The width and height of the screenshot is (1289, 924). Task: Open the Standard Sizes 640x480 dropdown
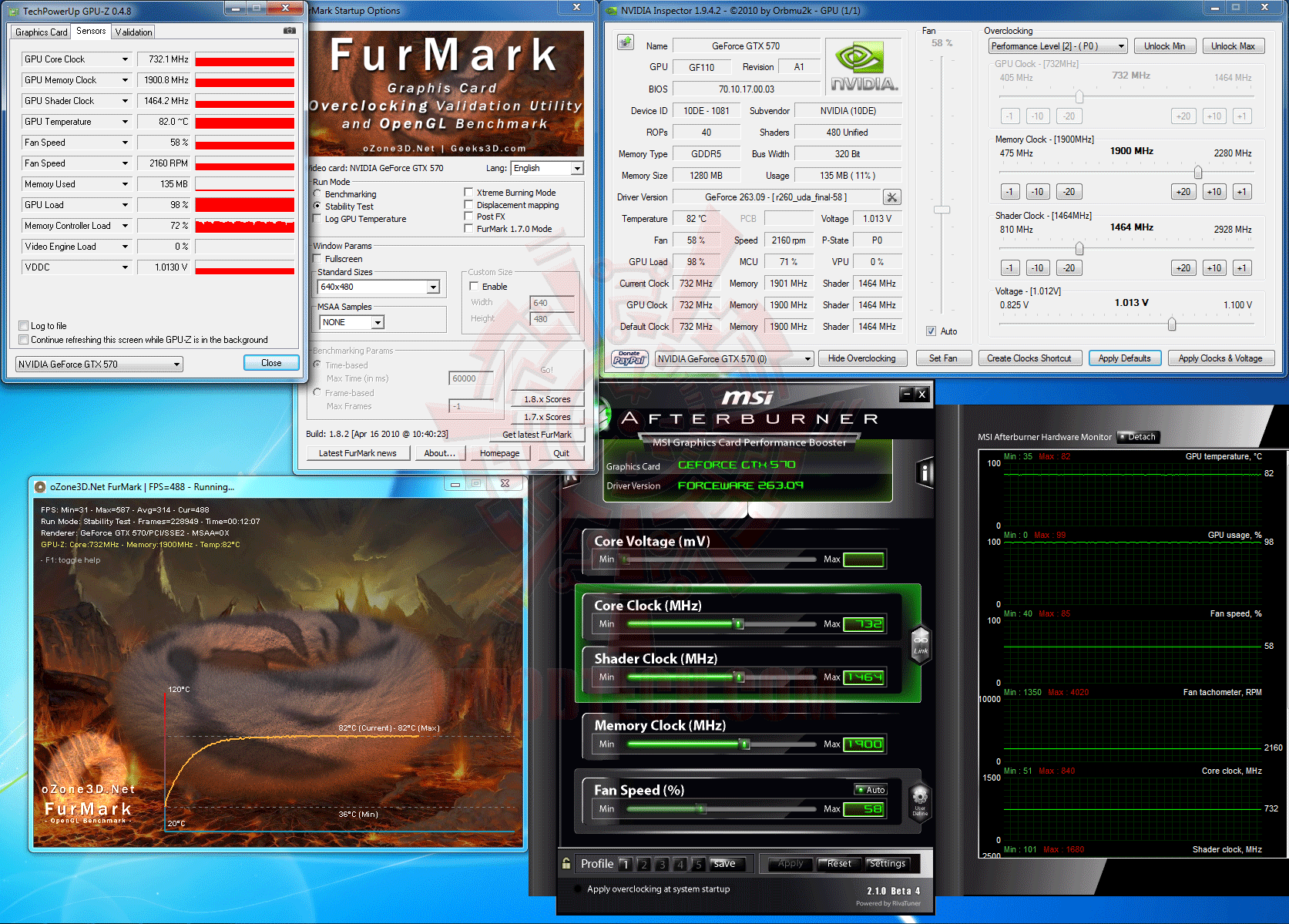pos(379,287)
